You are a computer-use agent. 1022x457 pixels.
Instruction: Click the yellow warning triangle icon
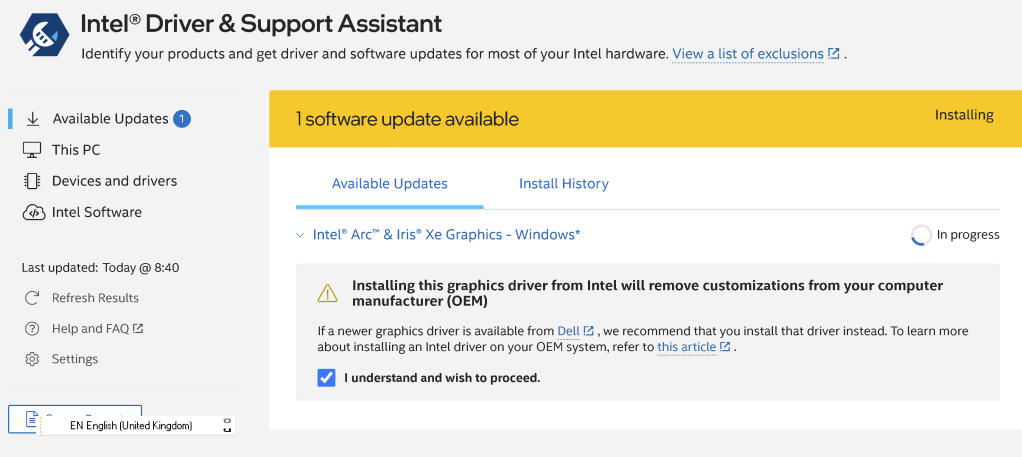pyautogui.click(x=327, y=293)
